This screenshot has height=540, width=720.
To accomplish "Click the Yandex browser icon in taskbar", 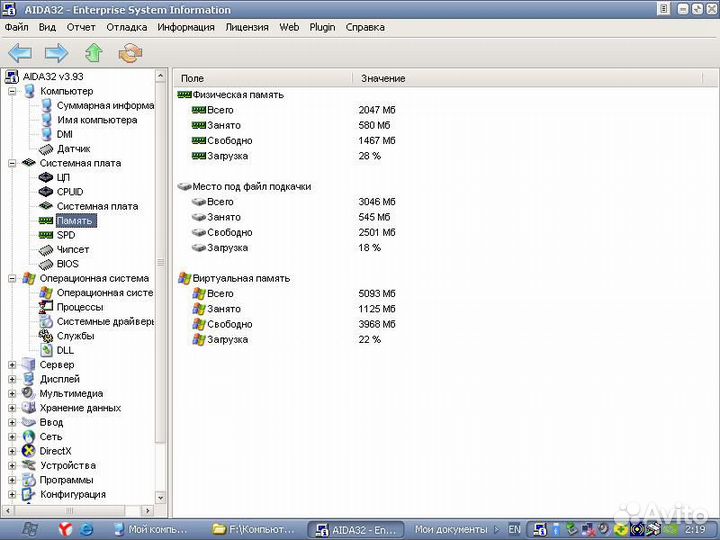I will pyautogui.click(x=64, y=529).
